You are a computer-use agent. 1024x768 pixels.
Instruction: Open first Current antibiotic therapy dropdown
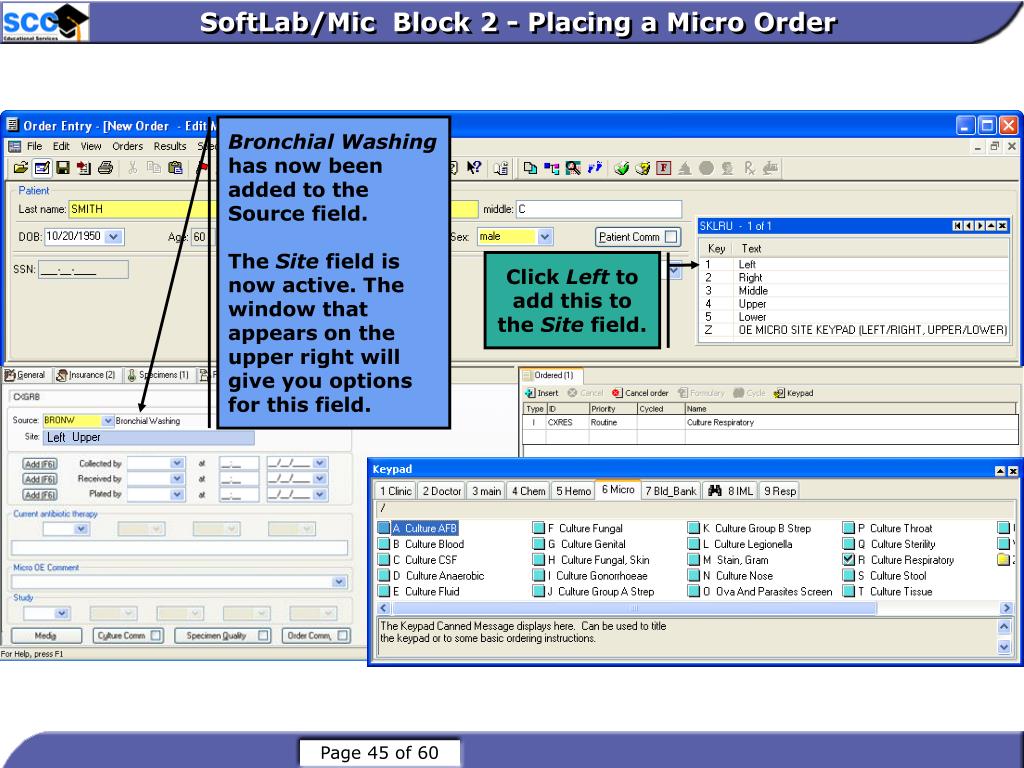82,529
